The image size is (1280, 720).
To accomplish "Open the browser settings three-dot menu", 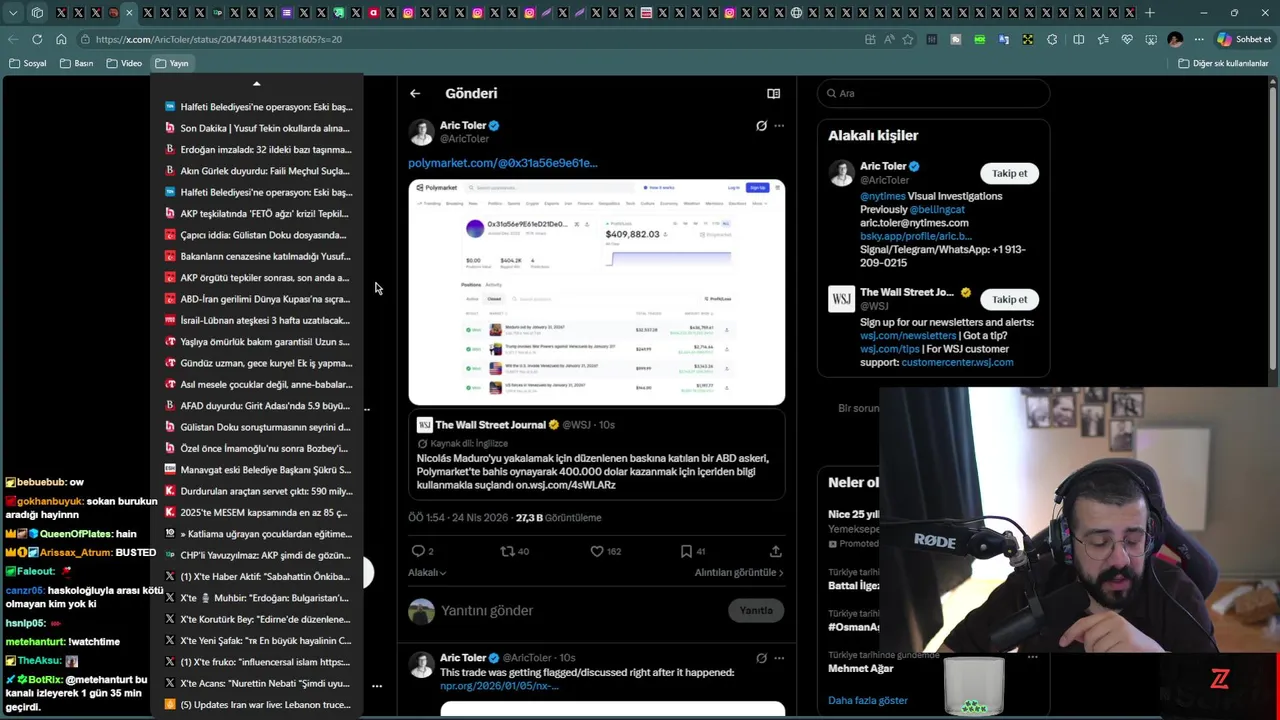I will click(x=1199, y=39).
